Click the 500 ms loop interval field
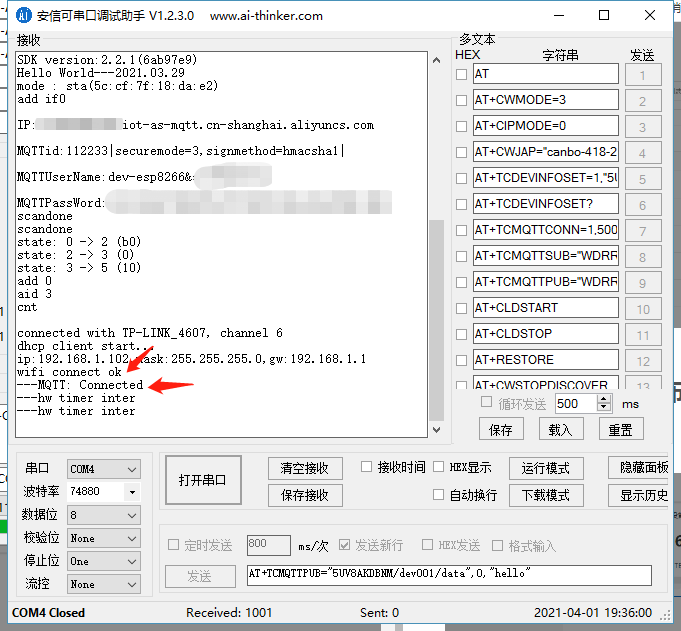Image resolution: width=681 pixels, height=631 pixels. (576, 404)
